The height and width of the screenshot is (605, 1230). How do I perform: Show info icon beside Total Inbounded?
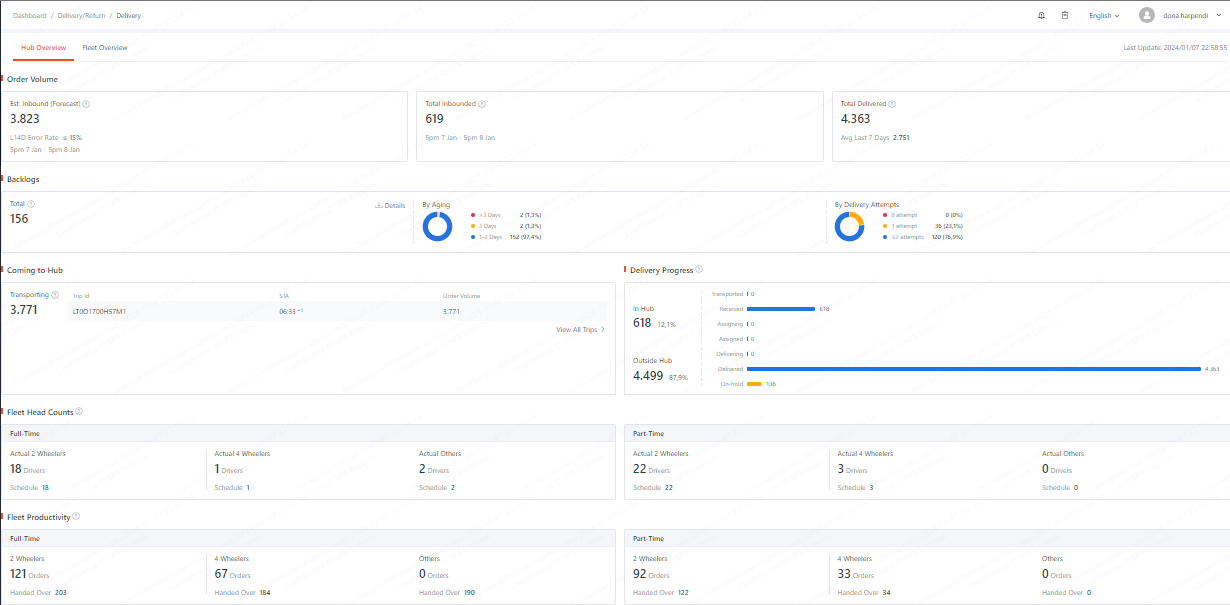482,104
